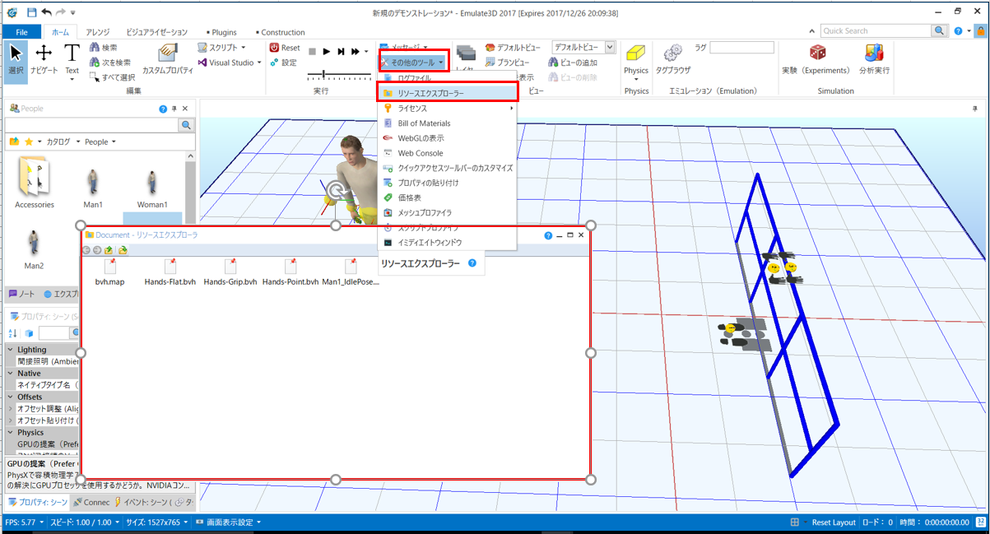The image size is (990, 534).
Task: Choose メッシュプロファイラ menu item
Action: pyautogui.click(x=448, y=213)
